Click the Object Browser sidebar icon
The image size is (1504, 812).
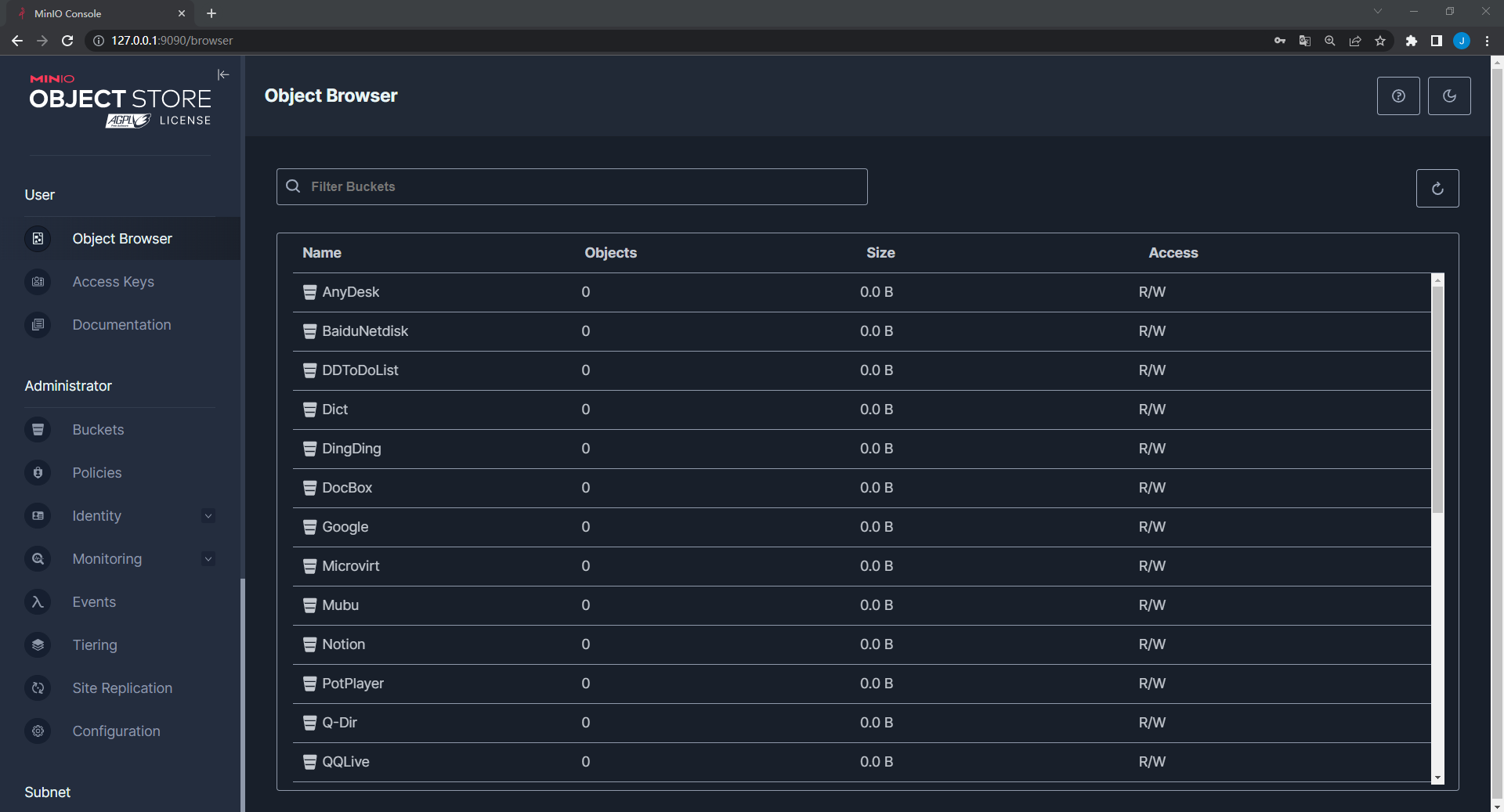(x=38, y=239)
